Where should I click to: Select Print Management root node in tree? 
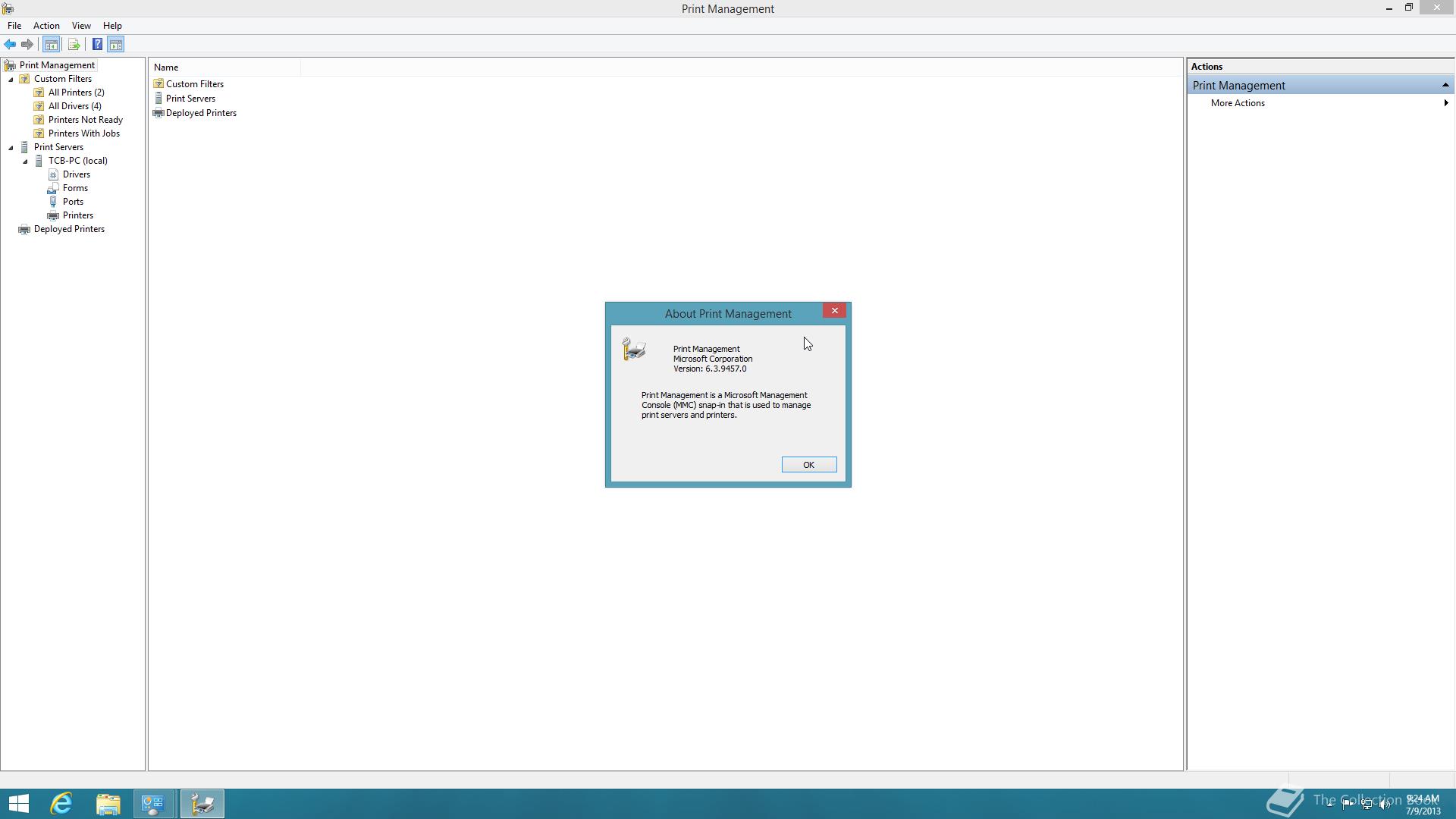[57, 65]
